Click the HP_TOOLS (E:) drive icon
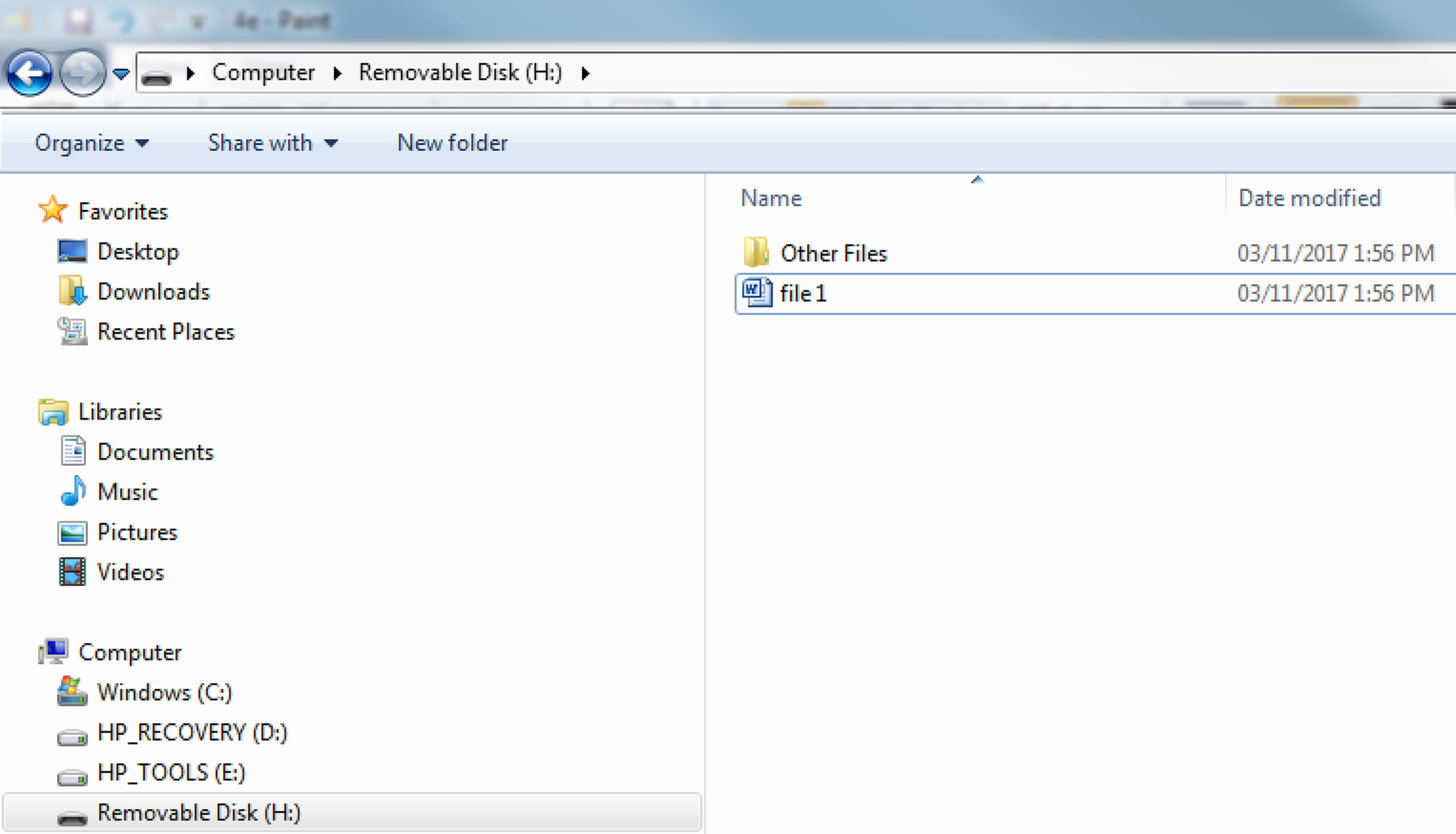Screen dimensions: 1456x834 pyautogui.click(x=72, y=777)
